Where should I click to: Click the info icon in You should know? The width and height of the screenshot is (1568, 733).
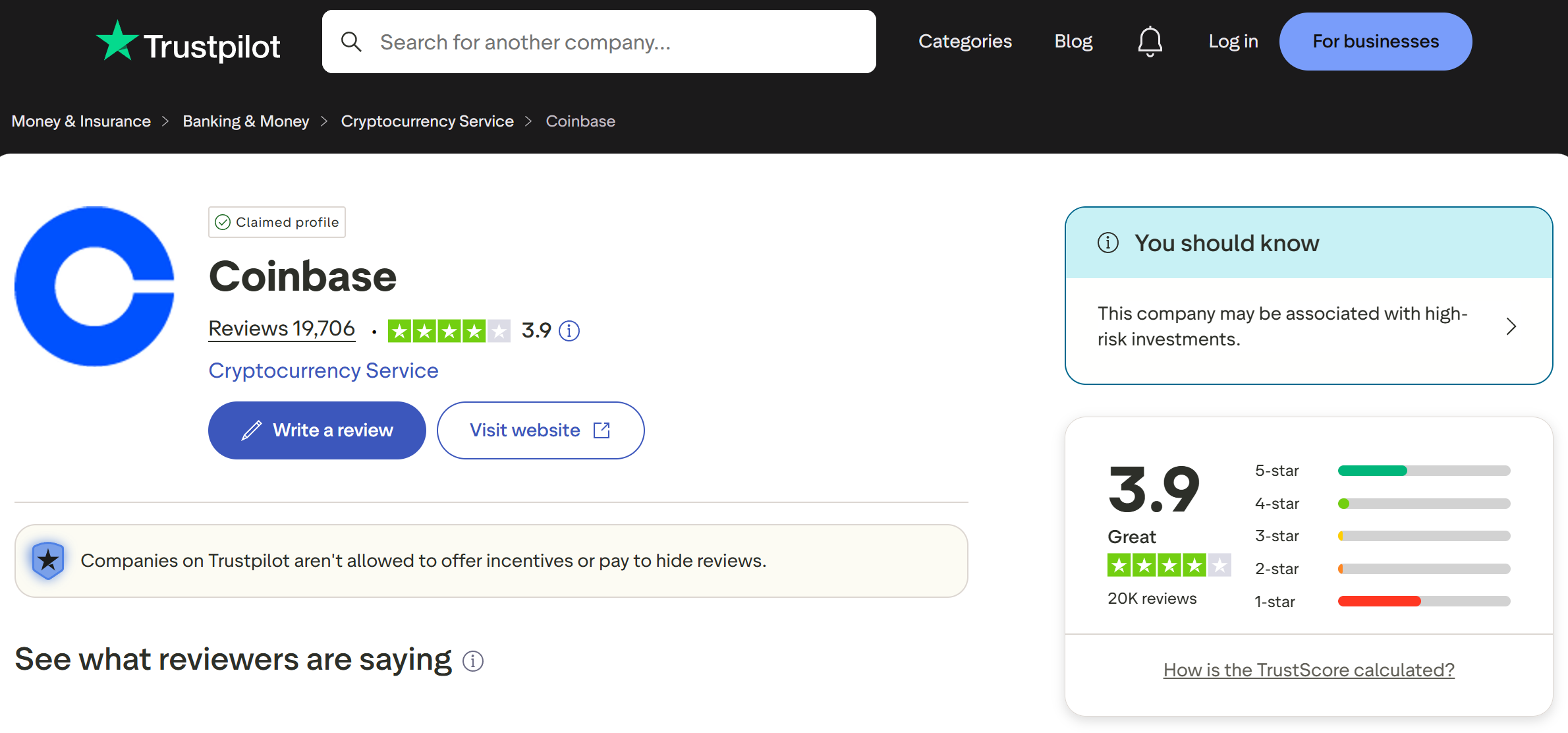click(x=1108, y=243)
